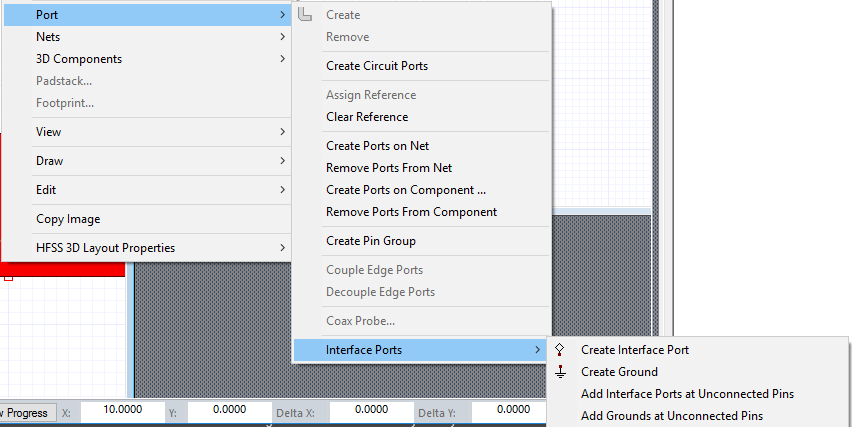Viewport: 852px width, 427px height.
Task: Open the 3D Components submenu
Action: tap(79, 59)
